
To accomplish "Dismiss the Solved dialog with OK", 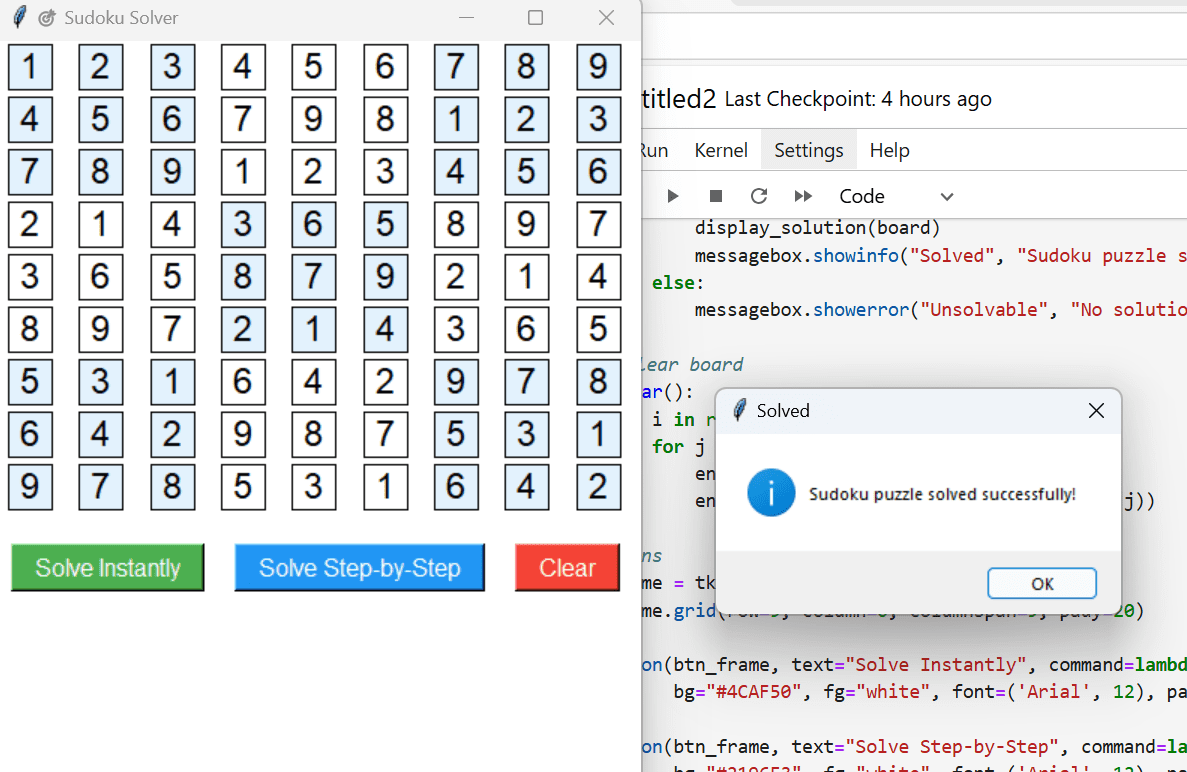I will tap(1042, 583).
